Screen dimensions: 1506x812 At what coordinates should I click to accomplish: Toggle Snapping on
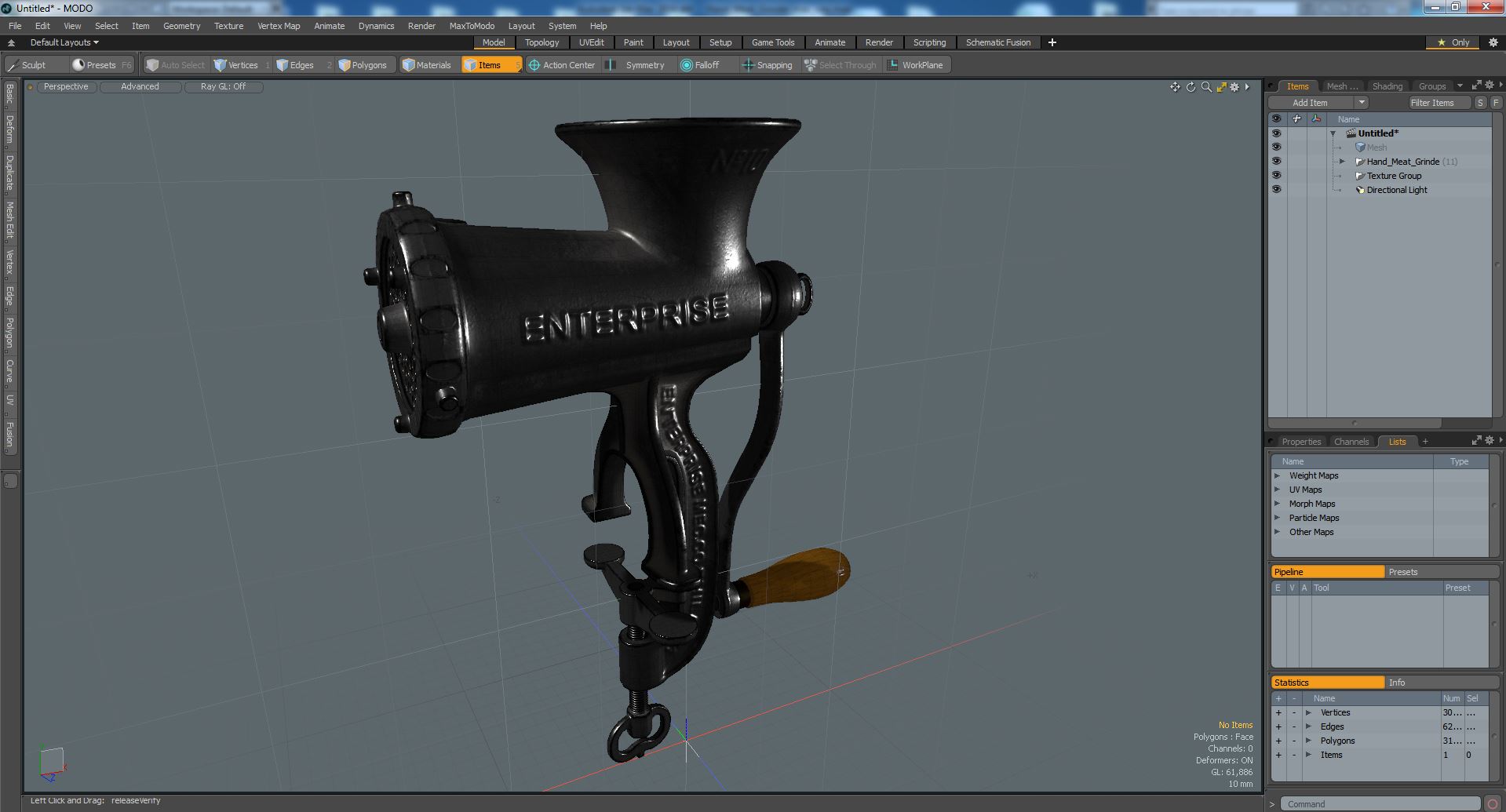pyautogui.click(x=767, y=65)
